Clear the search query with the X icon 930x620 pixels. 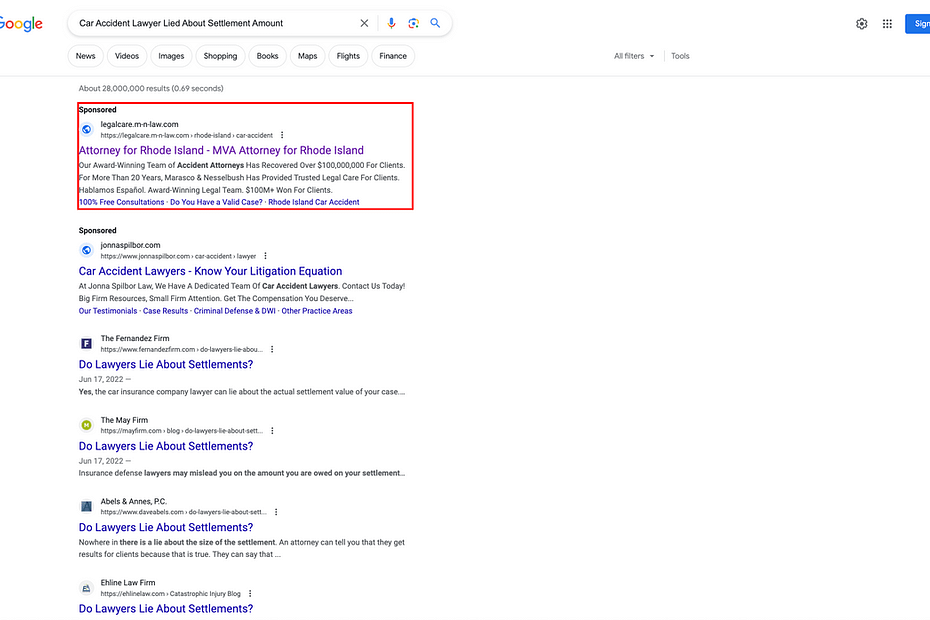point(364,23)
